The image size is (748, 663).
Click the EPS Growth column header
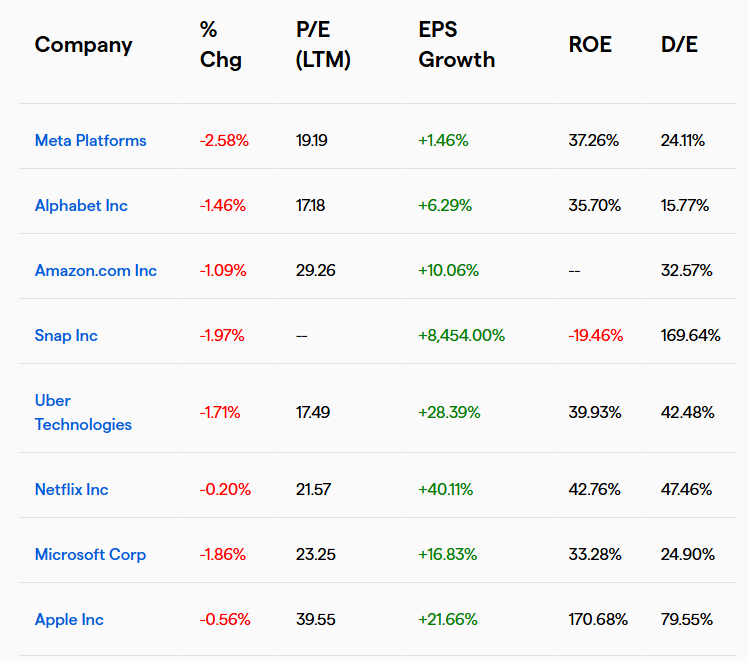click(x=457, y=45)
